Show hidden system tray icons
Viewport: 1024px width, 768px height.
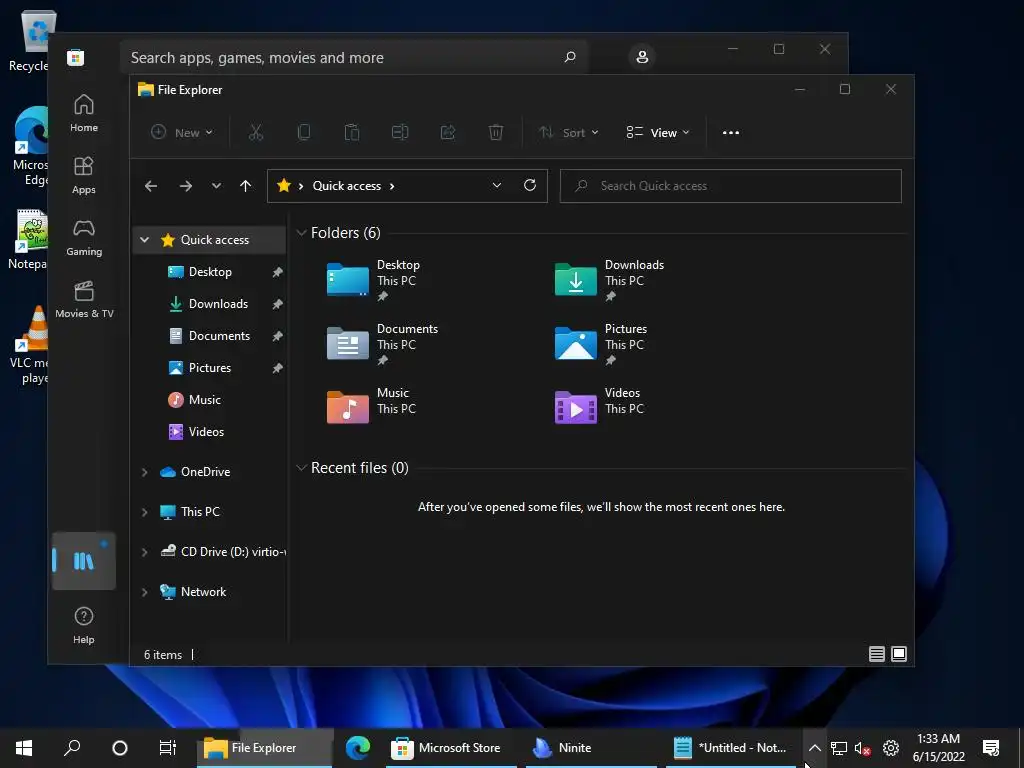click(814, 748)
